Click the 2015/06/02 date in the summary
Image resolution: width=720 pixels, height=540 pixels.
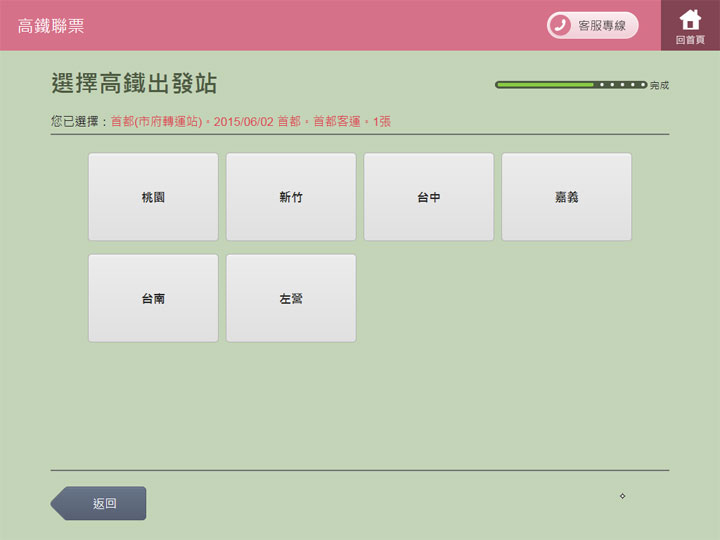[x=244, y=121]
